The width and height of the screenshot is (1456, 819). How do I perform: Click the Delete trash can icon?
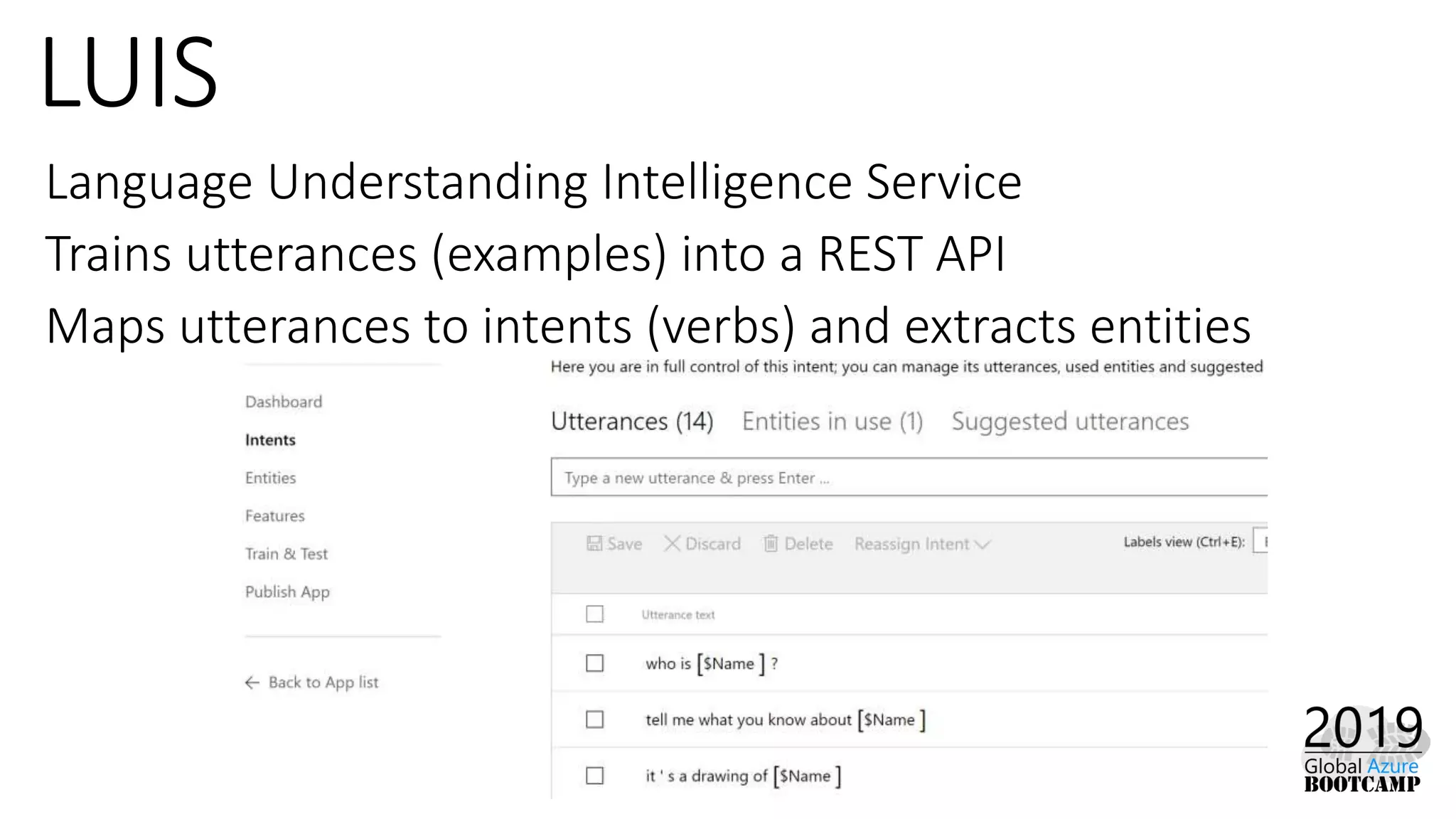click(771, 544)
